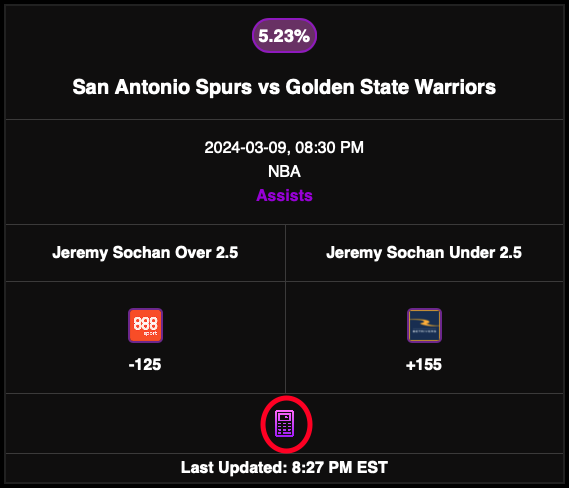Select the 08:30 PM game time

329,148
